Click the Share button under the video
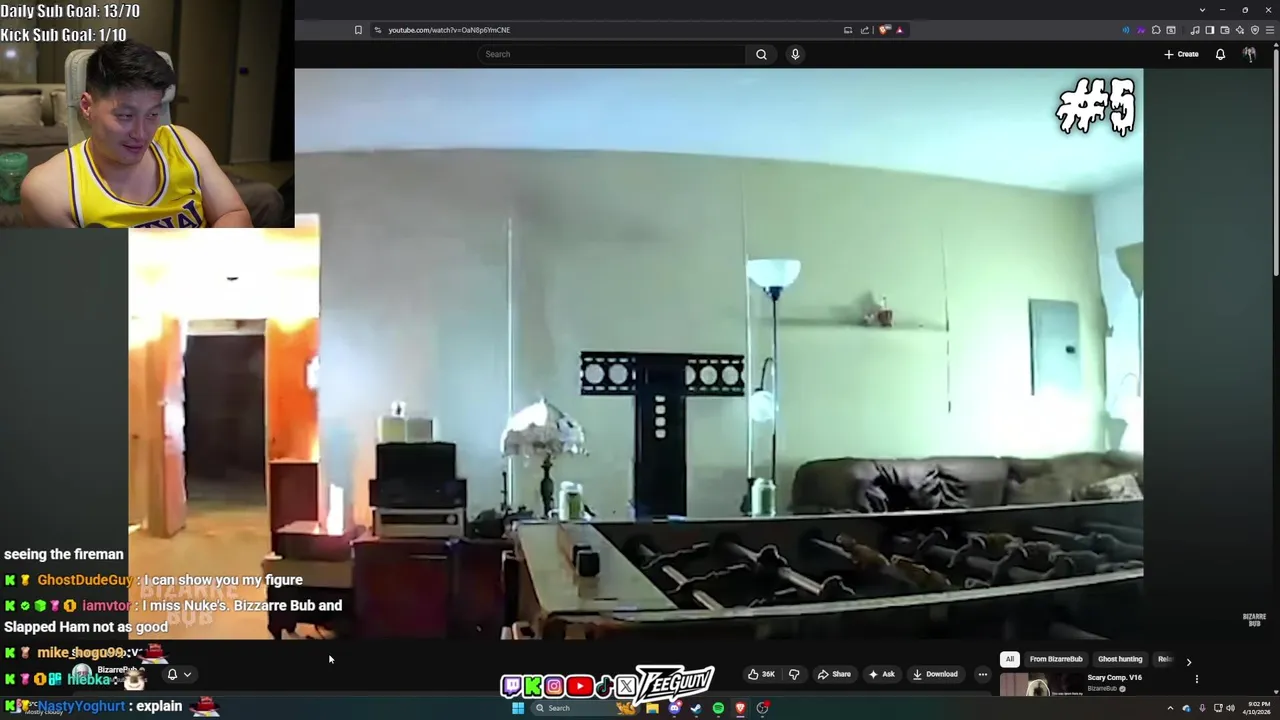 click(834, 674)
